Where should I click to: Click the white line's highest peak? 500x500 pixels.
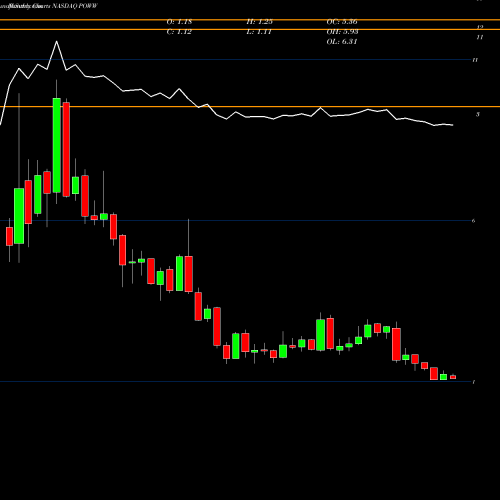pos(56,41)
